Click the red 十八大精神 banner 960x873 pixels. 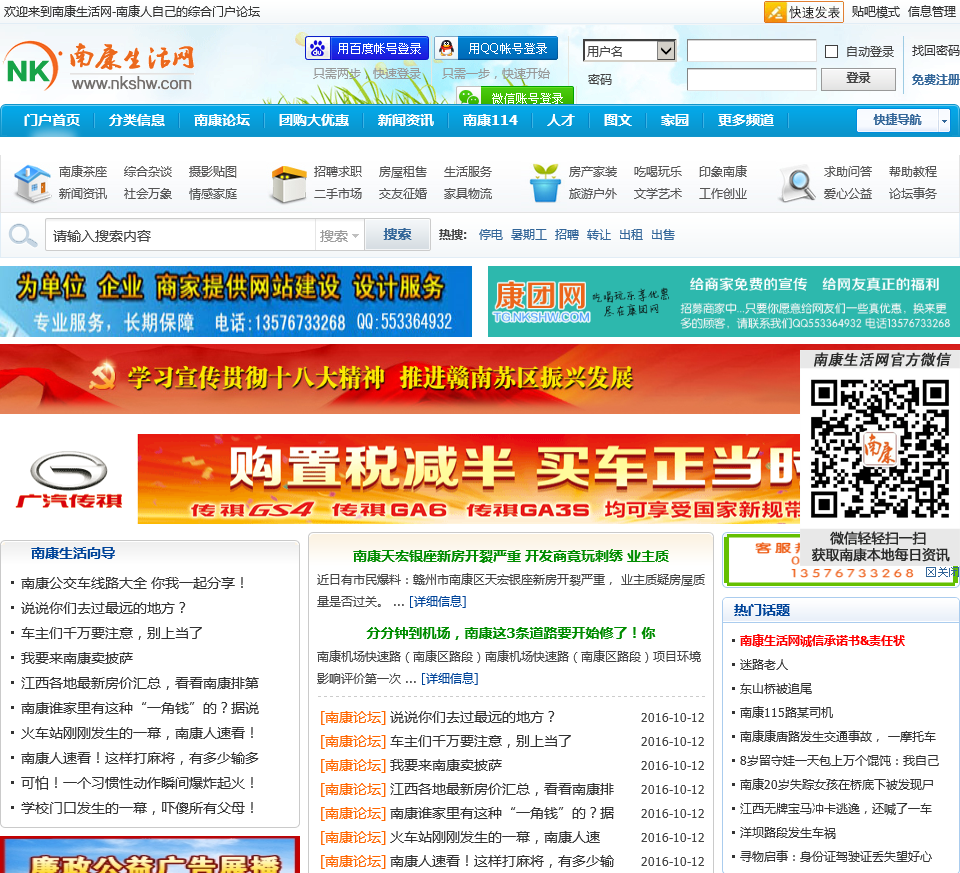(x=400, y=379)
